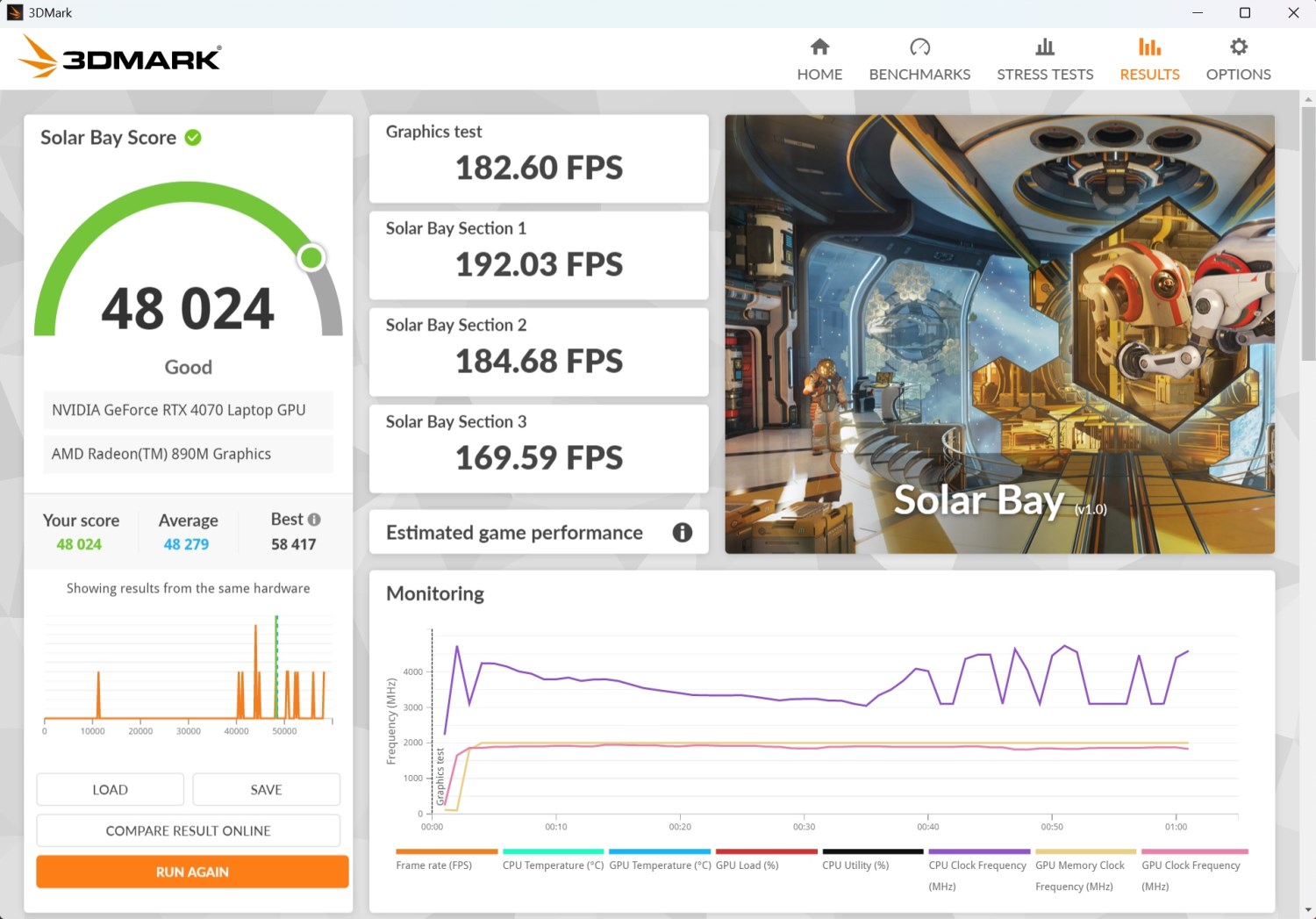Select the RESULTS menu label
The width and height of the screenshot is (1316, 919).
(1149, 75)
